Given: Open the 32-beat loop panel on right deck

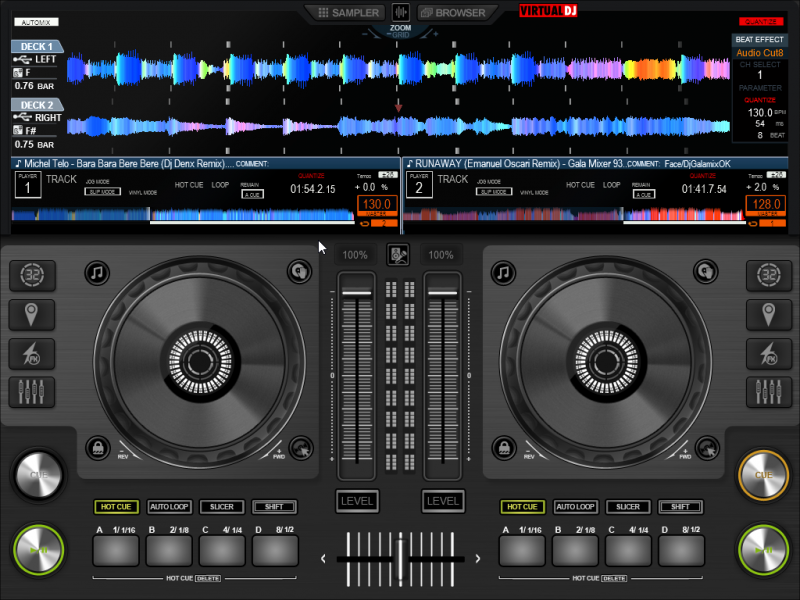Looking at the screenshot, I should (769, 276).
